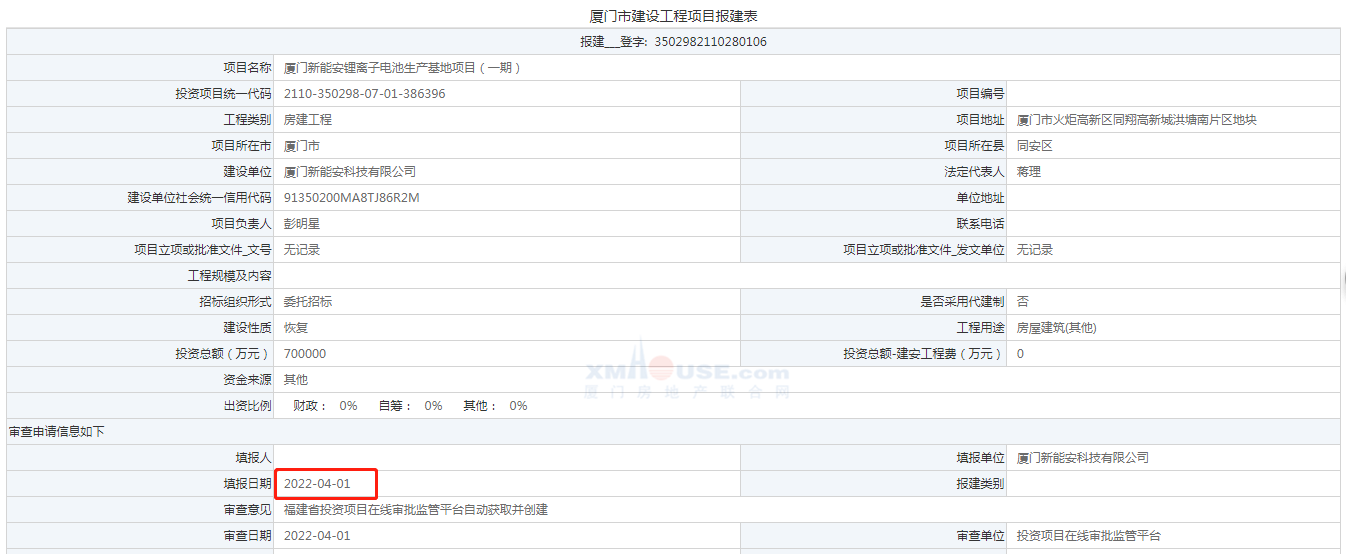Click the project name 厦门新能安锂离子电池生产基地项目
1346x554 pixels.
point(402,68)
